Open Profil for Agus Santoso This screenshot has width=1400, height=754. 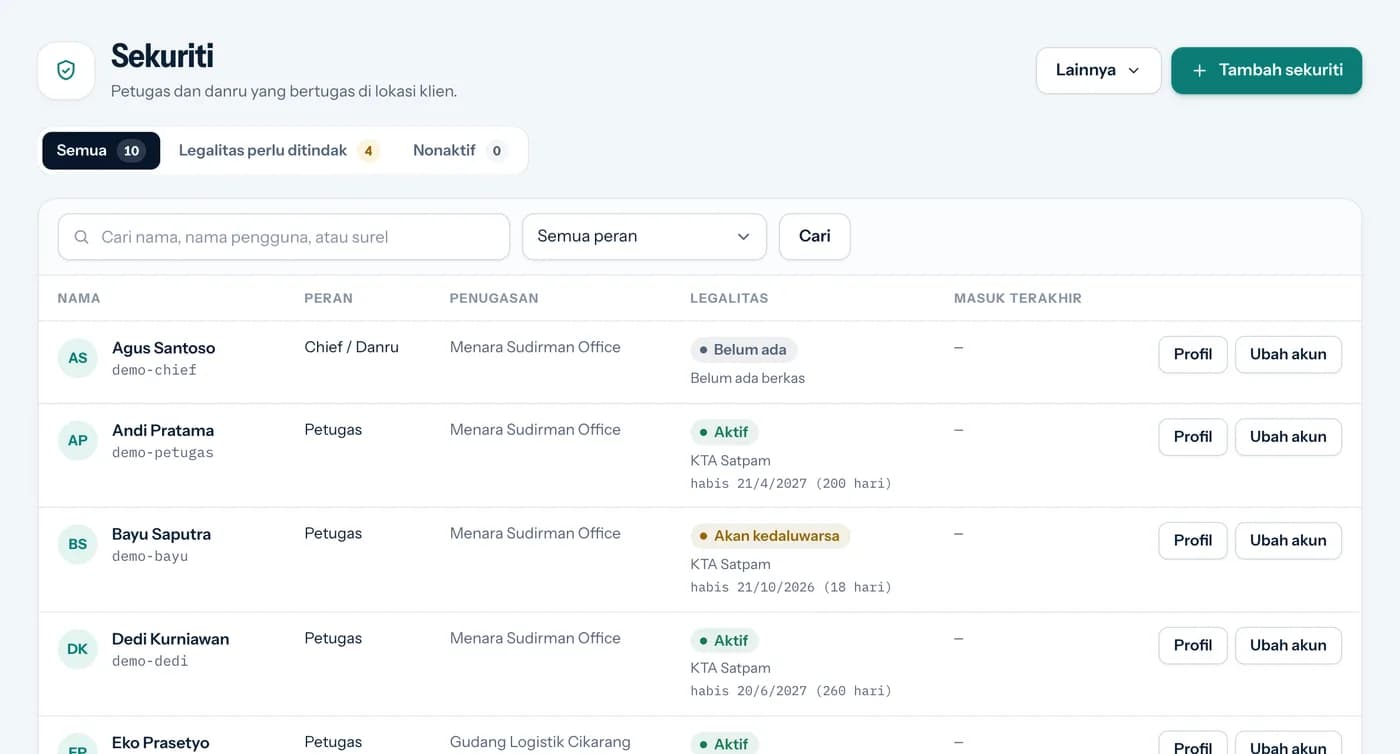click(x=1193, y=354)
